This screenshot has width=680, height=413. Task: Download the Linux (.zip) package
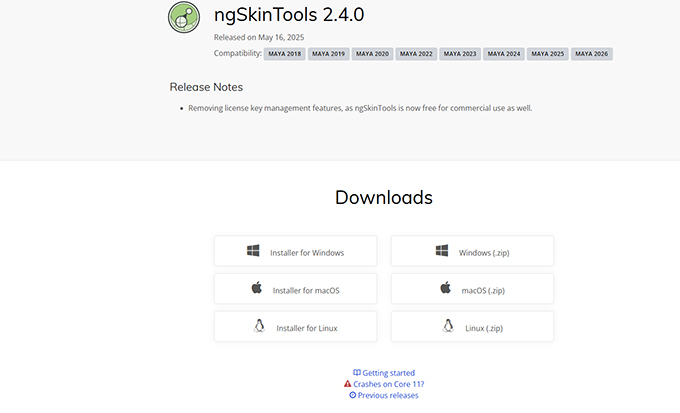coord(472,327)
